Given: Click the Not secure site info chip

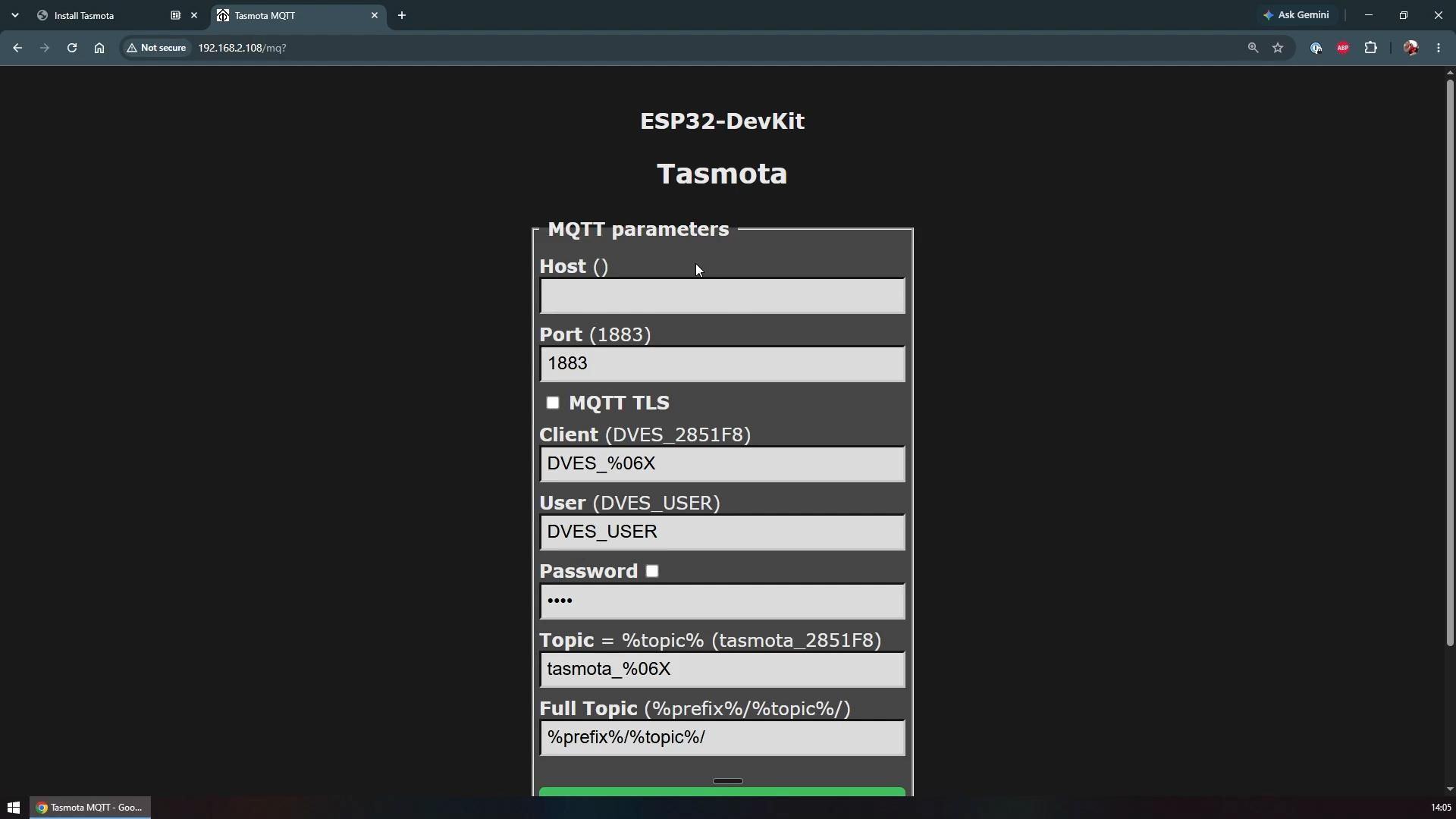Looking at the screenshot, I should click(x=157, y=48).
